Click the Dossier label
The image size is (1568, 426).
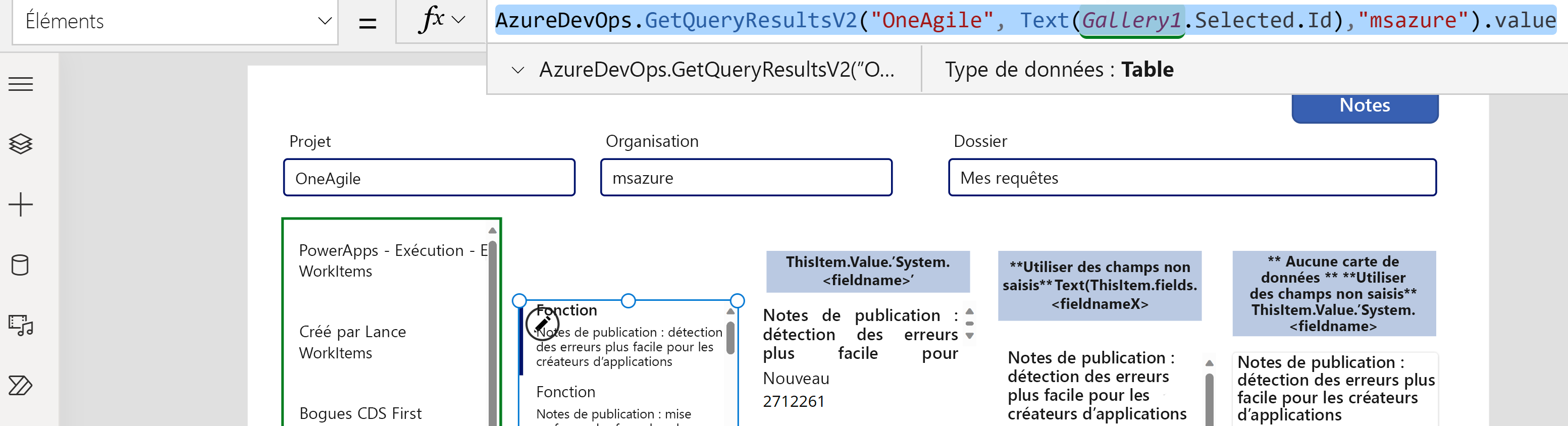[x=980, y=141]
